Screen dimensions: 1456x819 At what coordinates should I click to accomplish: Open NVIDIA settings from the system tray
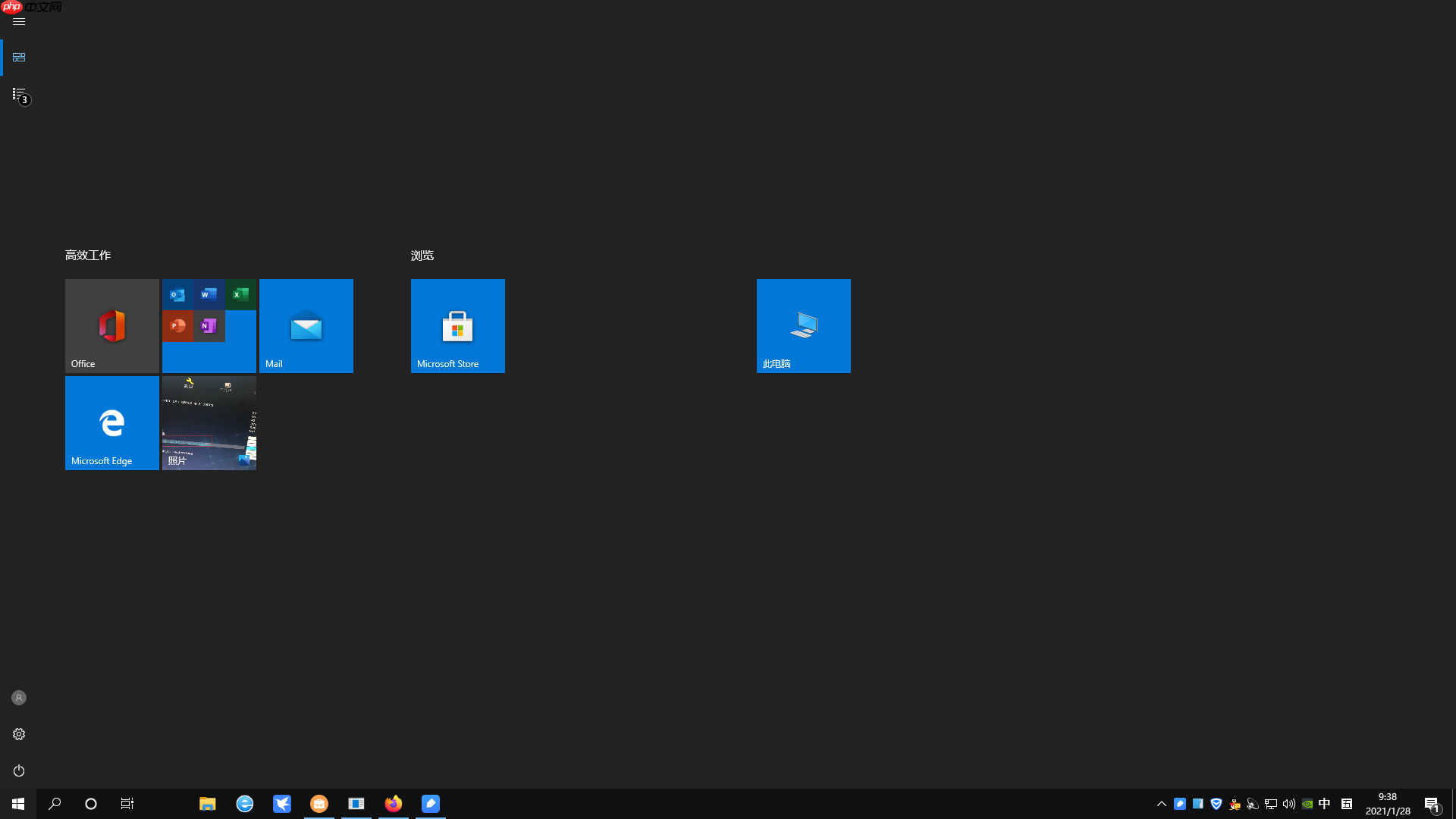point(1307,804)
